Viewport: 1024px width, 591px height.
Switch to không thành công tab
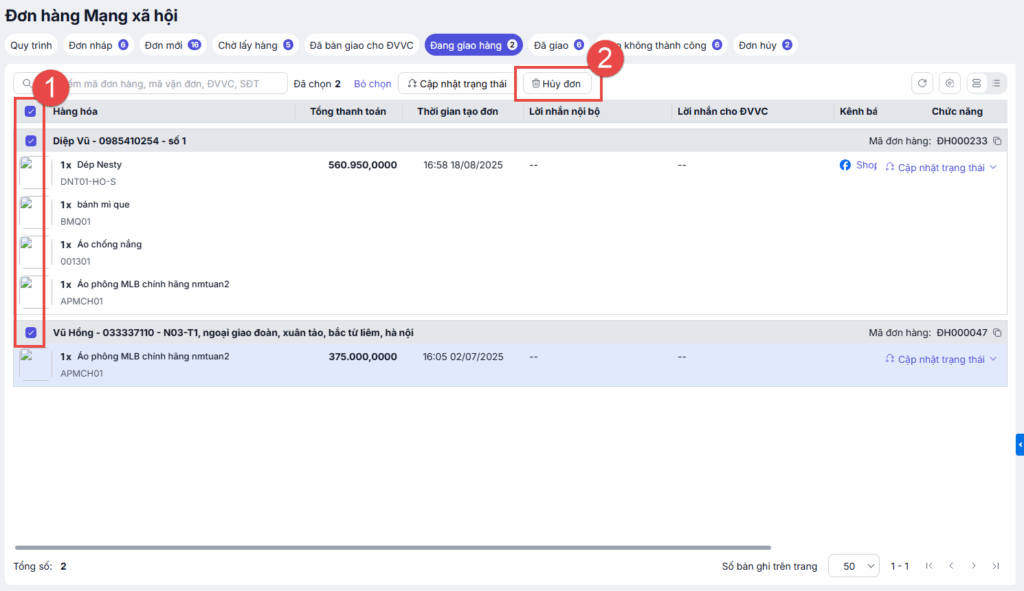click(666, 45)
